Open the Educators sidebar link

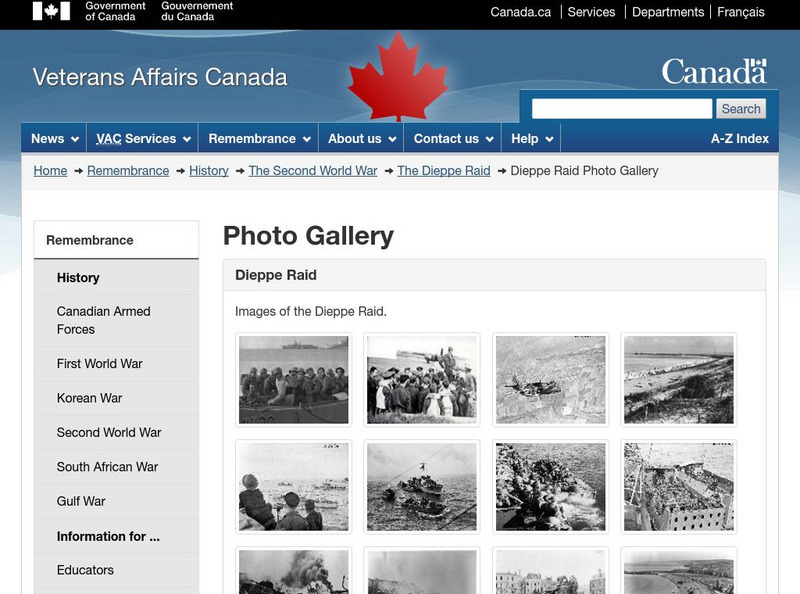click(x=85, y=570)
